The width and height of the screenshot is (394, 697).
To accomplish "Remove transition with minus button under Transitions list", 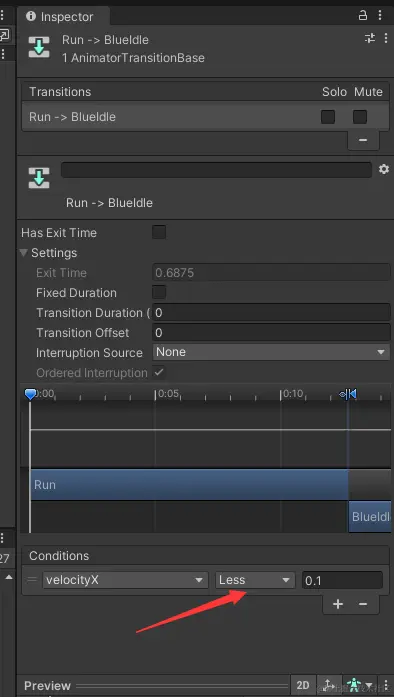I will click(x=363, y=140).
